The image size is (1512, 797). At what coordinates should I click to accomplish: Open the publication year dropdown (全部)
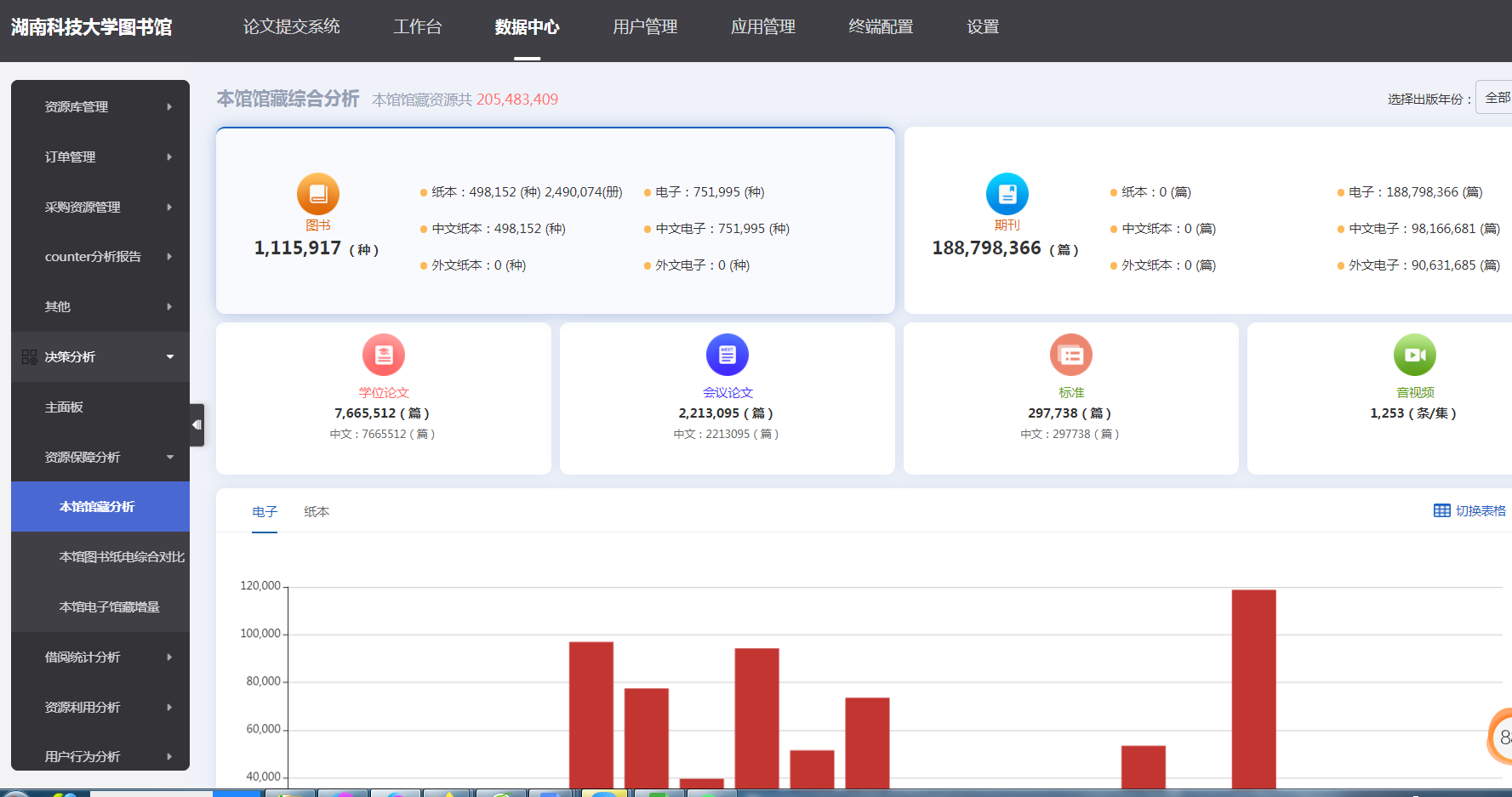pos(1496,98)
